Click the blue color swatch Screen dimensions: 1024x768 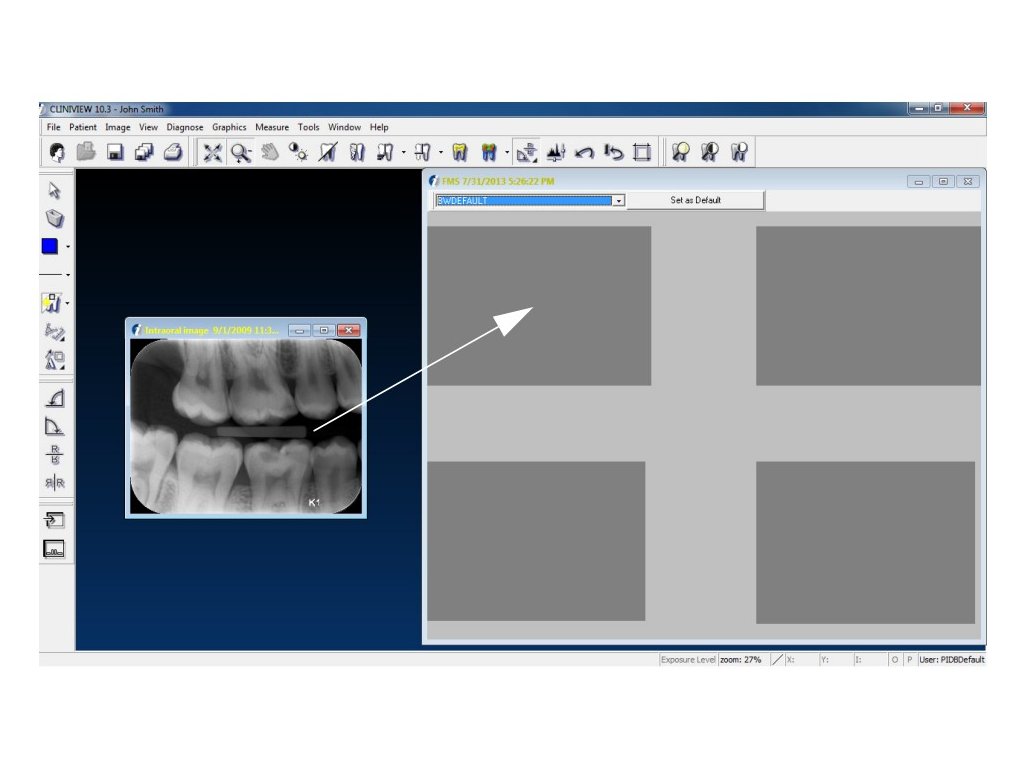(x=50, y=246)
